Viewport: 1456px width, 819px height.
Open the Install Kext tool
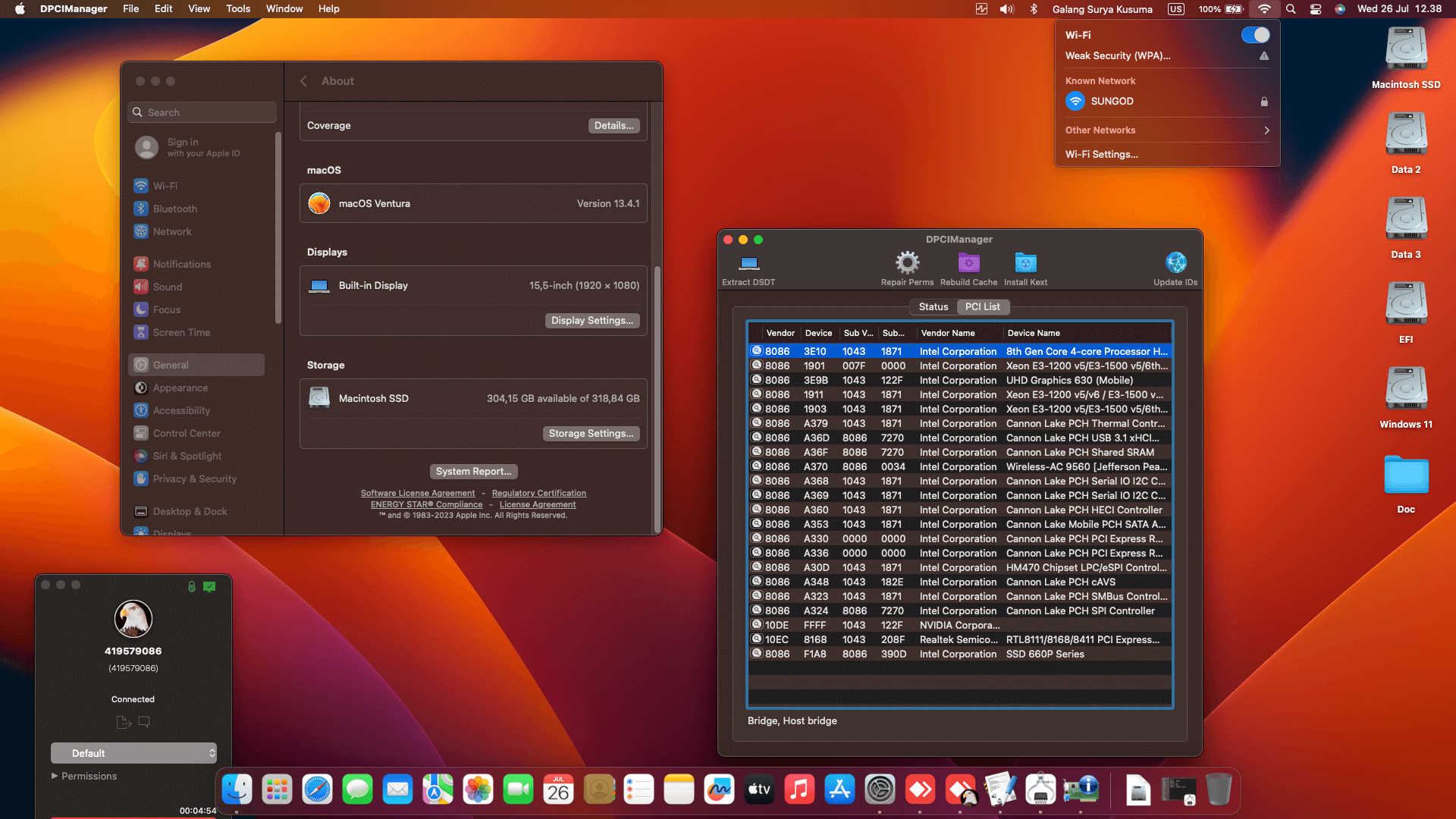click(x=1025, y=266)
